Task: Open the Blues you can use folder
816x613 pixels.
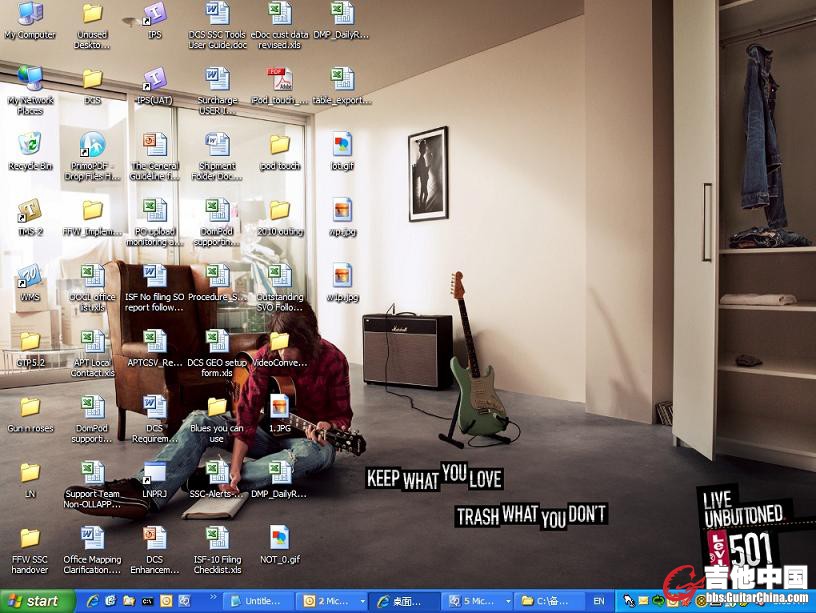Action: pyautogui.click(x=217, y=407)
